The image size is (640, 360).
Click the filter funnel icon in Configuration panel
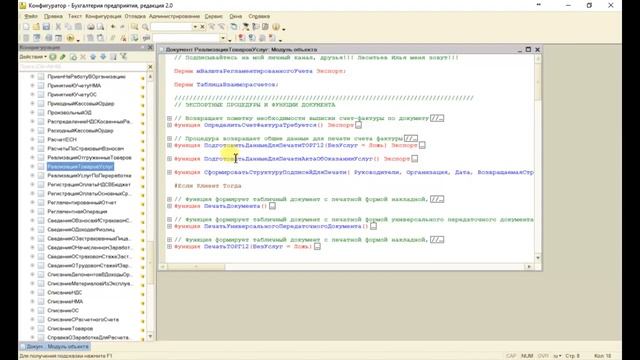123,57
